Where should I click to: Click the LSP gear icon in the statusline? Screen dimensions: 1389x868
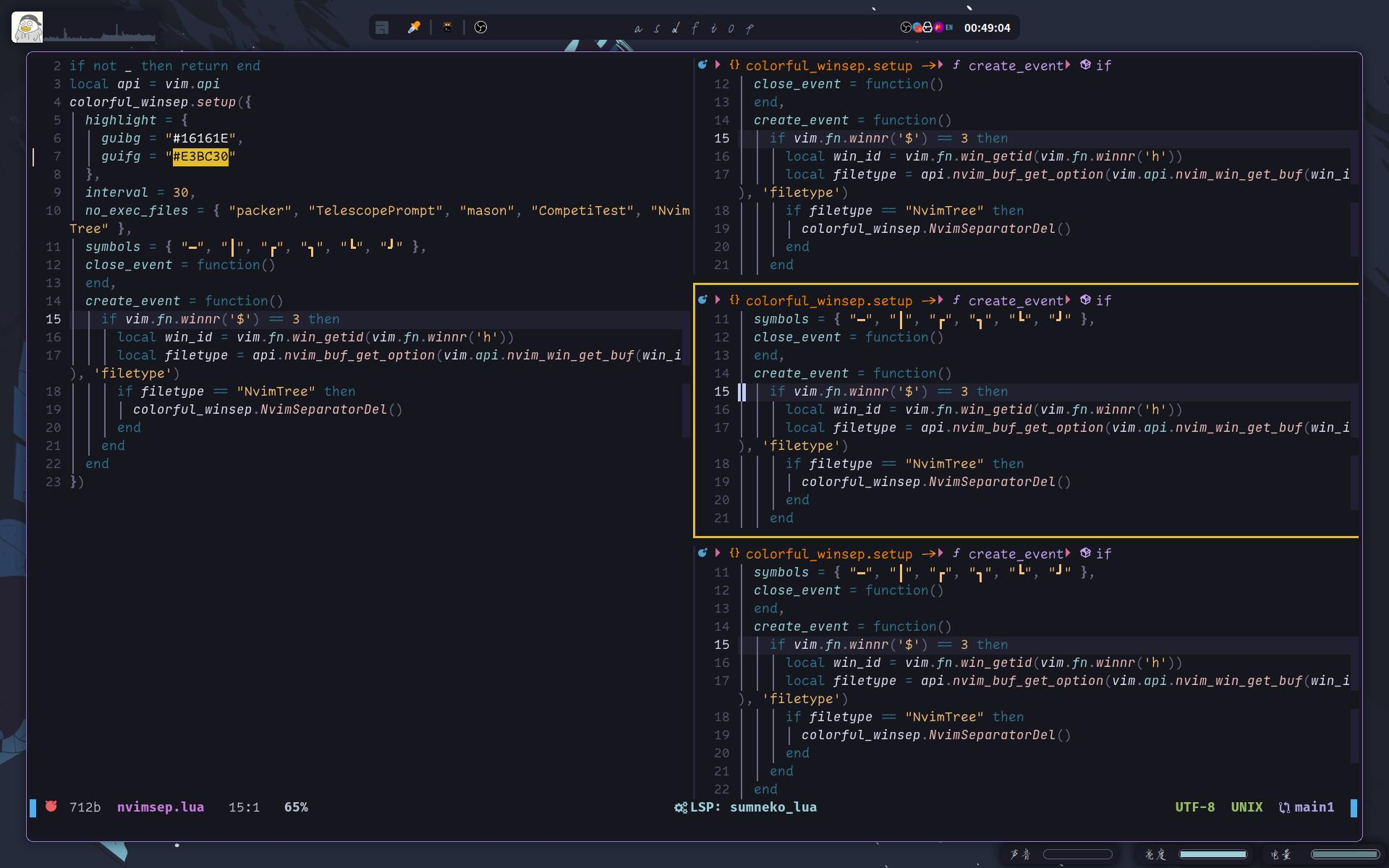pos(681,808)
